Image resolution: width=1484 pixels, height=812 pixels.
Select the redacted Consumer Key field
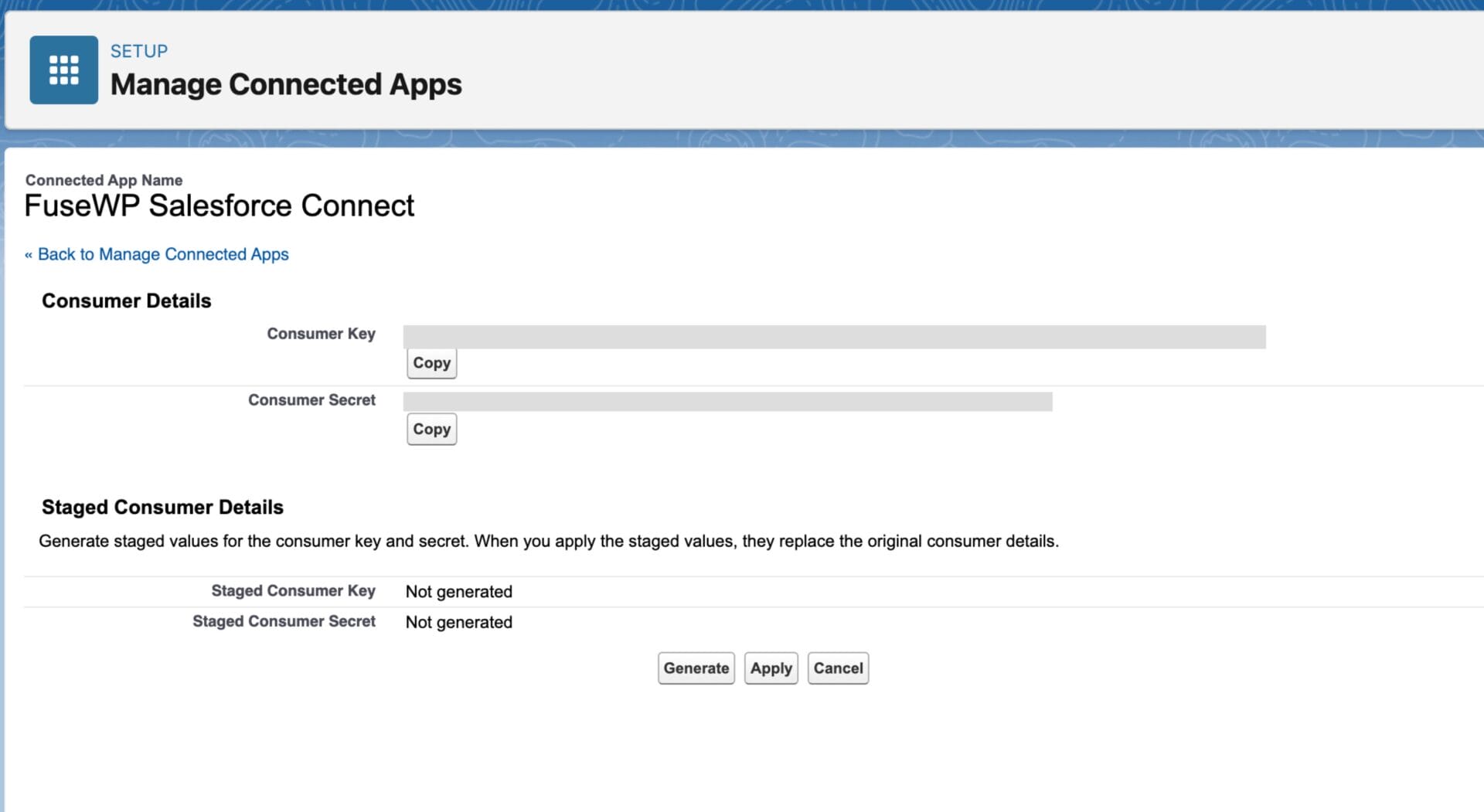coord(834,337)
